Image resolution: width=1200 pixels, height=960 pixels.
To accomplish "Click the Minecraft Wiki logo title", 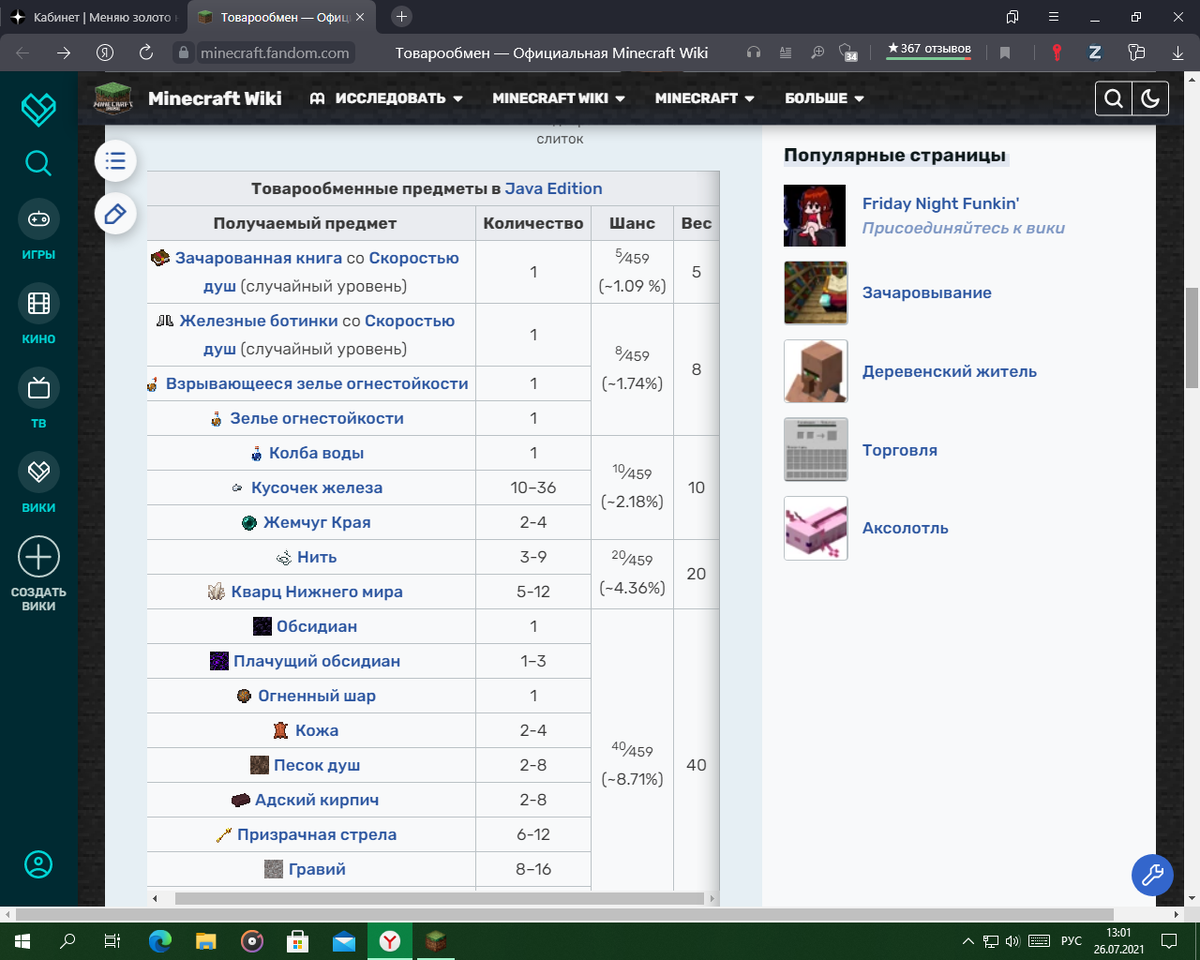I will (215, 98).
